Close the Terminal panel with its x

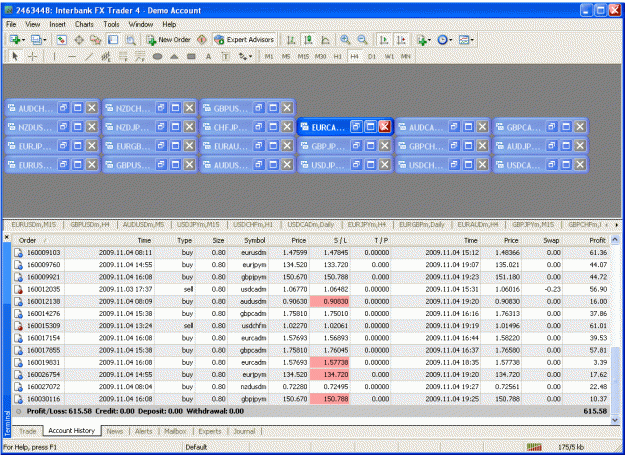pos(6,237)
